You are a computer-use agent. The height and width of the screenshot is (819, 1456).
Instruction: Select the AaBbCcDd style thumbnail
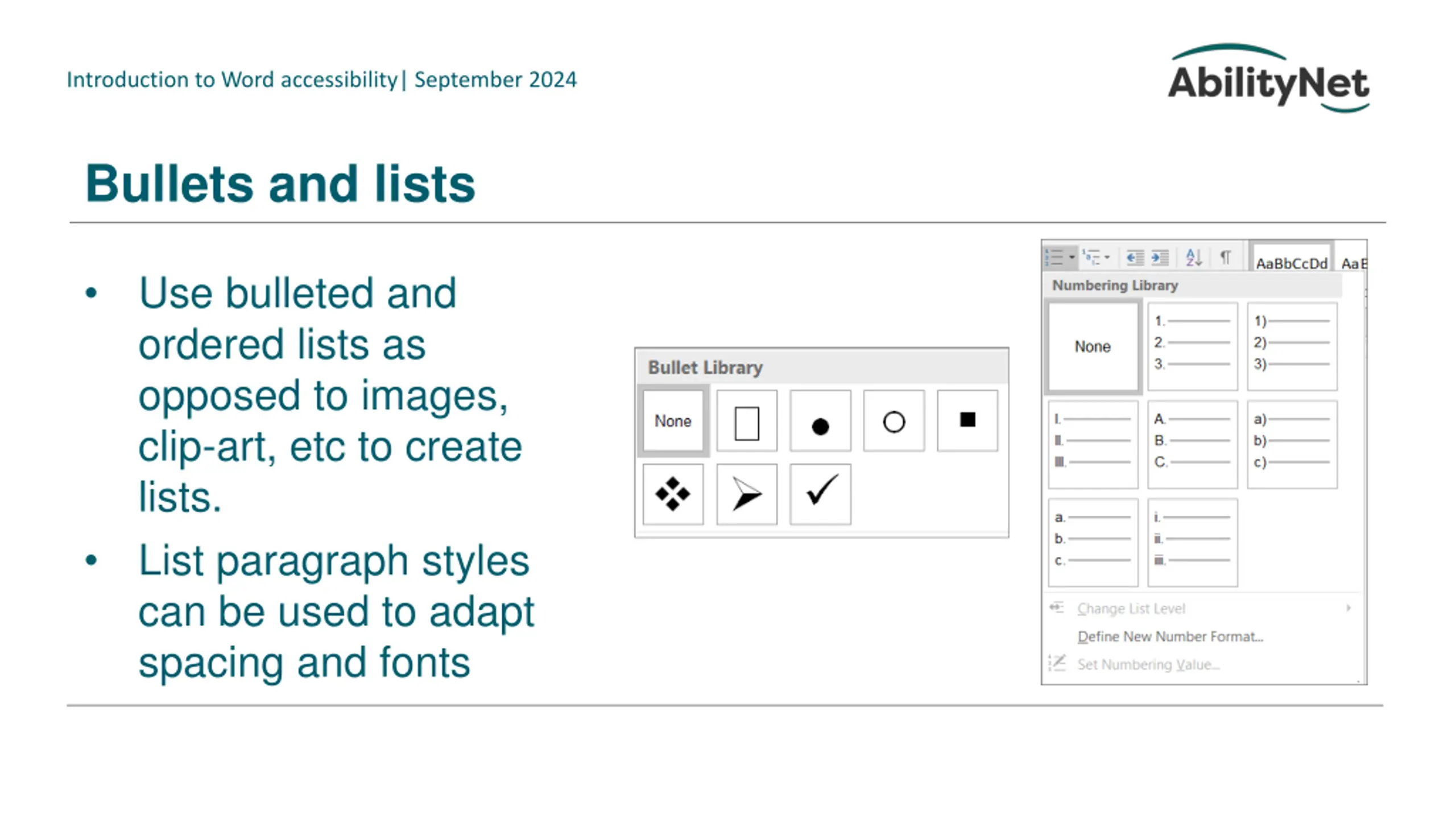1291,257
